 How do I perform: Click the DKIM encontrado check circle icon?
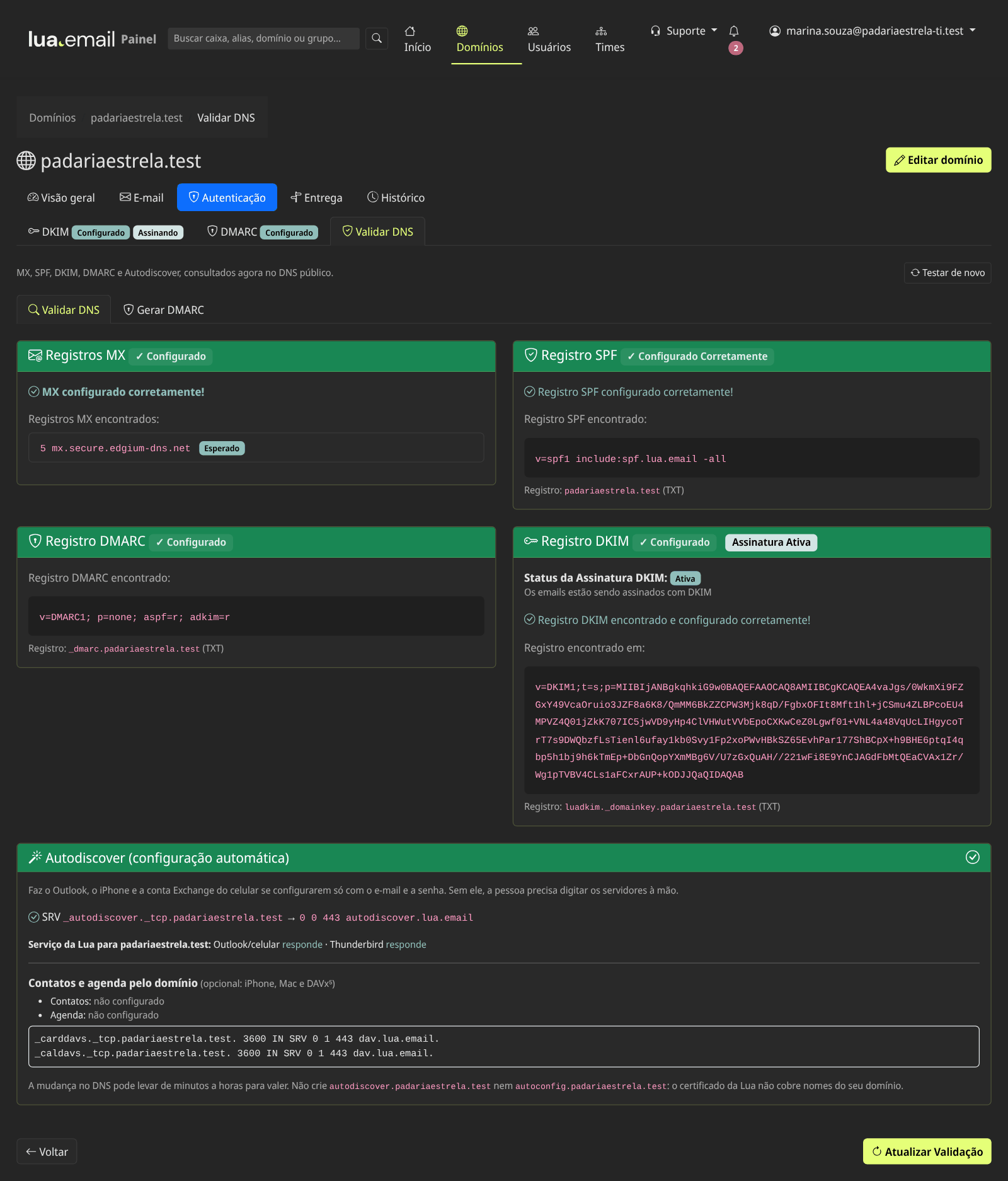(530, 619)
